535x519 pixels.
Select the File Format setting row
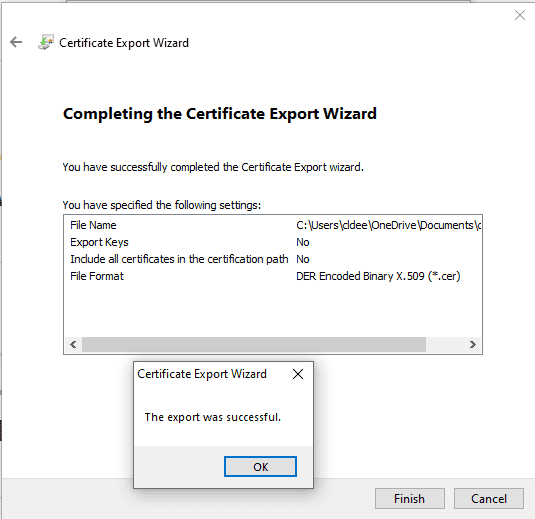[x=273, y=276]
